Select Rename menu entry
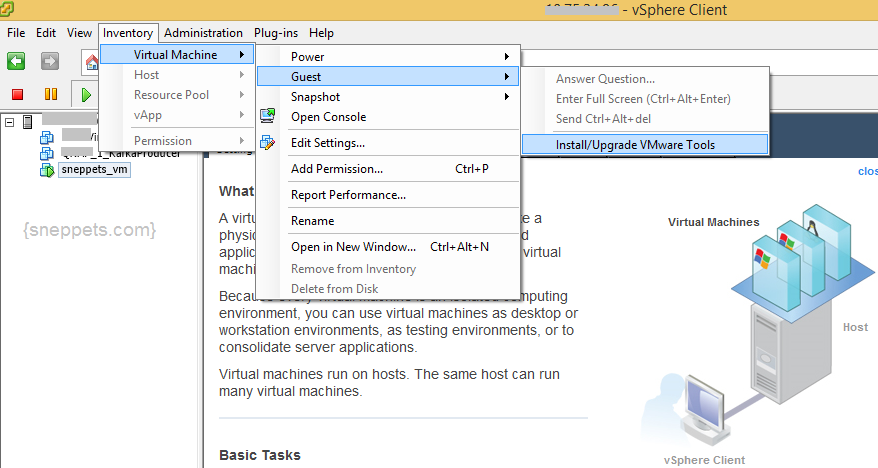Screen dimensions: 878x468 pos(388,221)
